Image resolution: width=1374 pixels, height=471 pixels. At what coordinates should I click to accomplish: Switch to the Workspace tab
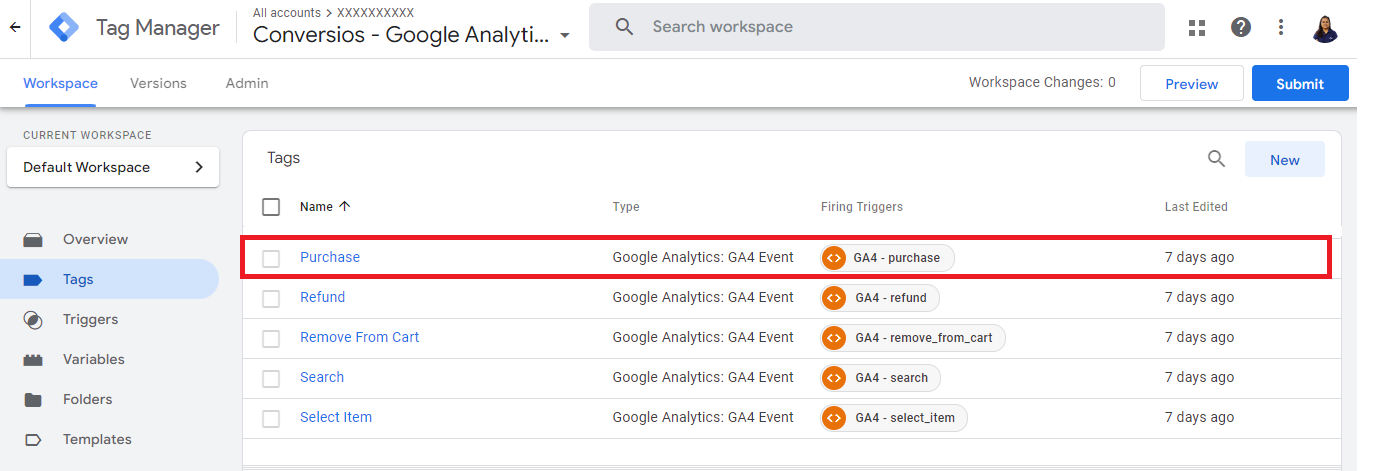point(60,83)
